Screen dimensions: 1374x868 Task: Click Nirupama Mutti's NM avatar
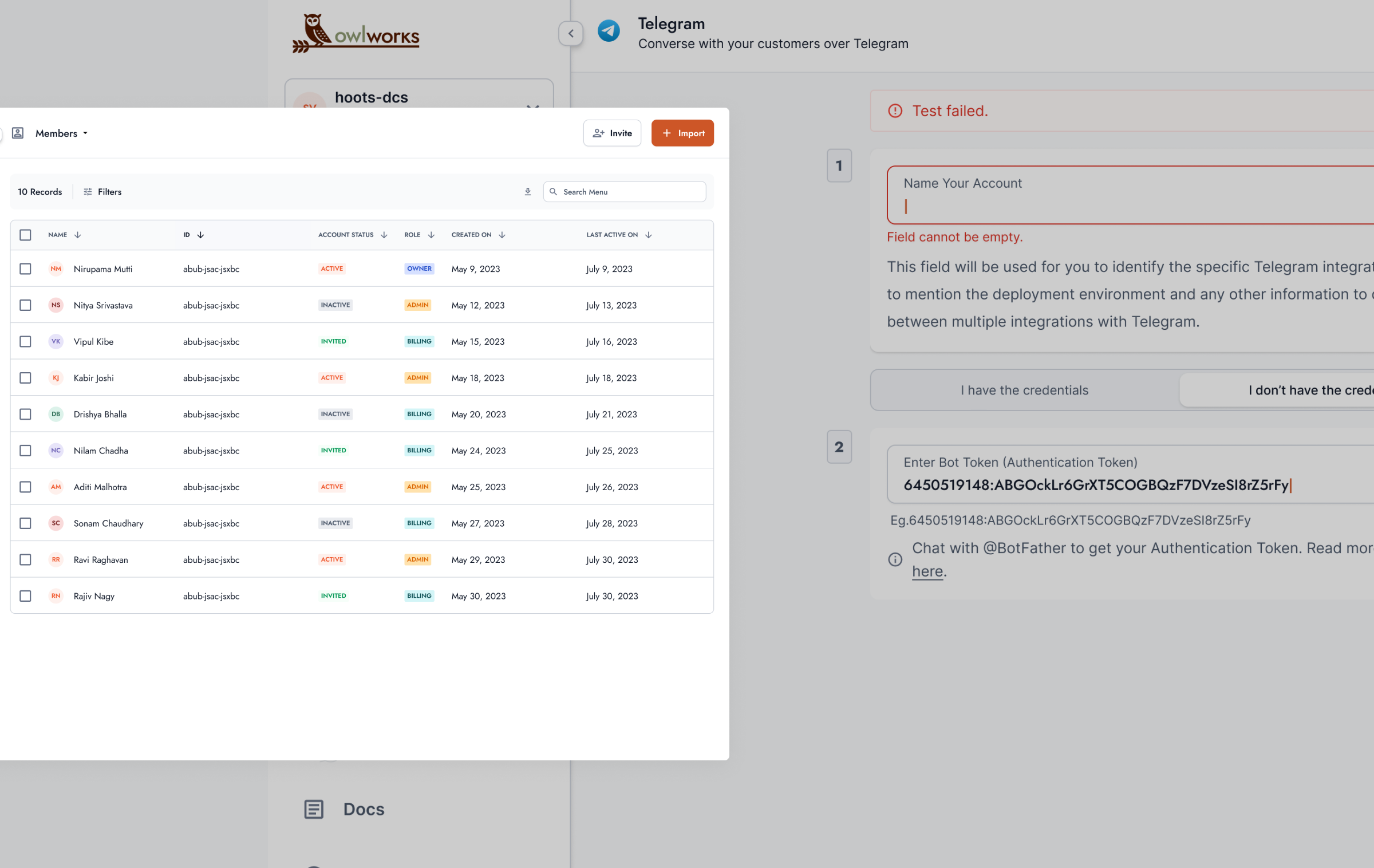pos(56,269)
